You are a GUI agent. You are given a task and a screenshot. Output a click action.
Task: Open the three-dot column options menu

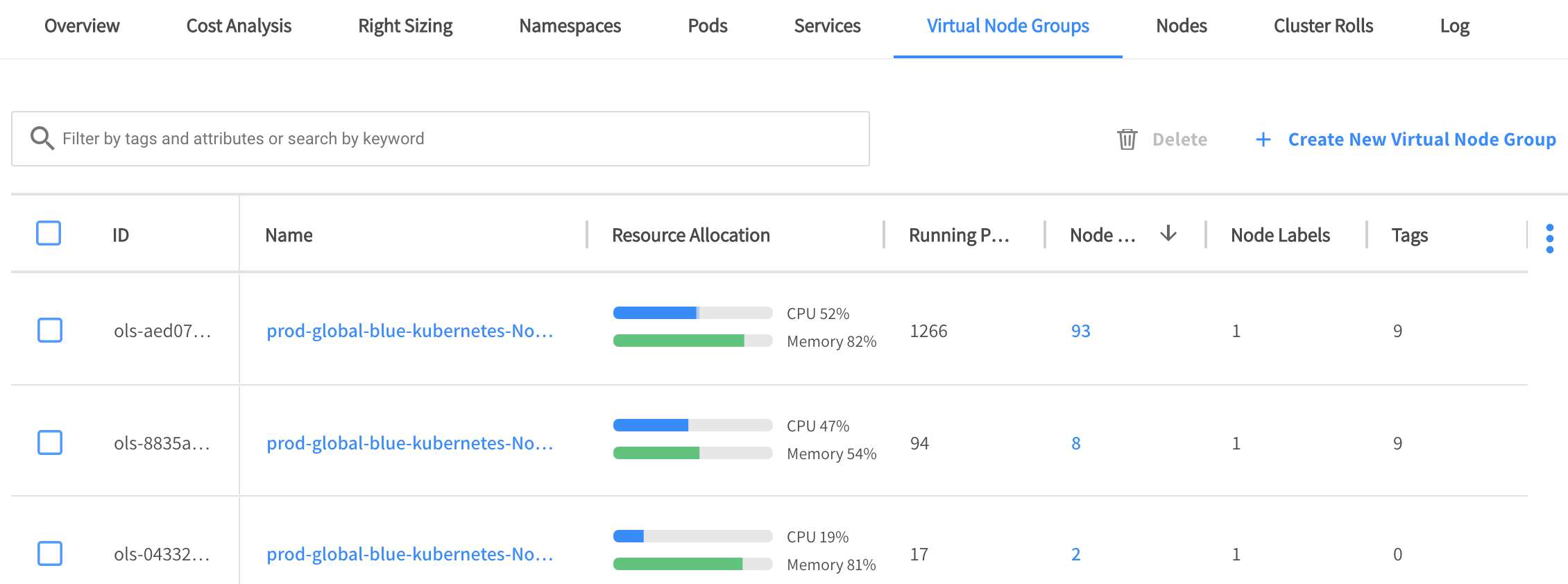[1549, 238]
